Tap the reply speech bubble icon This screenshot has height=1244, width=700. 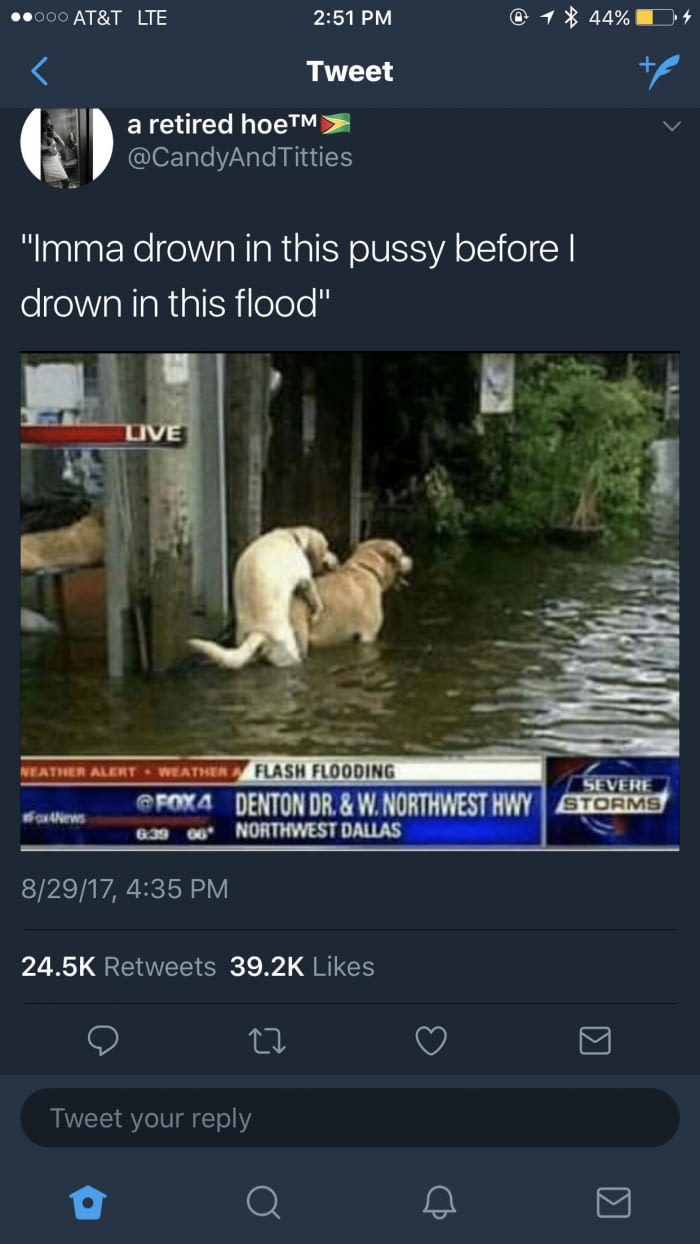103,1042
